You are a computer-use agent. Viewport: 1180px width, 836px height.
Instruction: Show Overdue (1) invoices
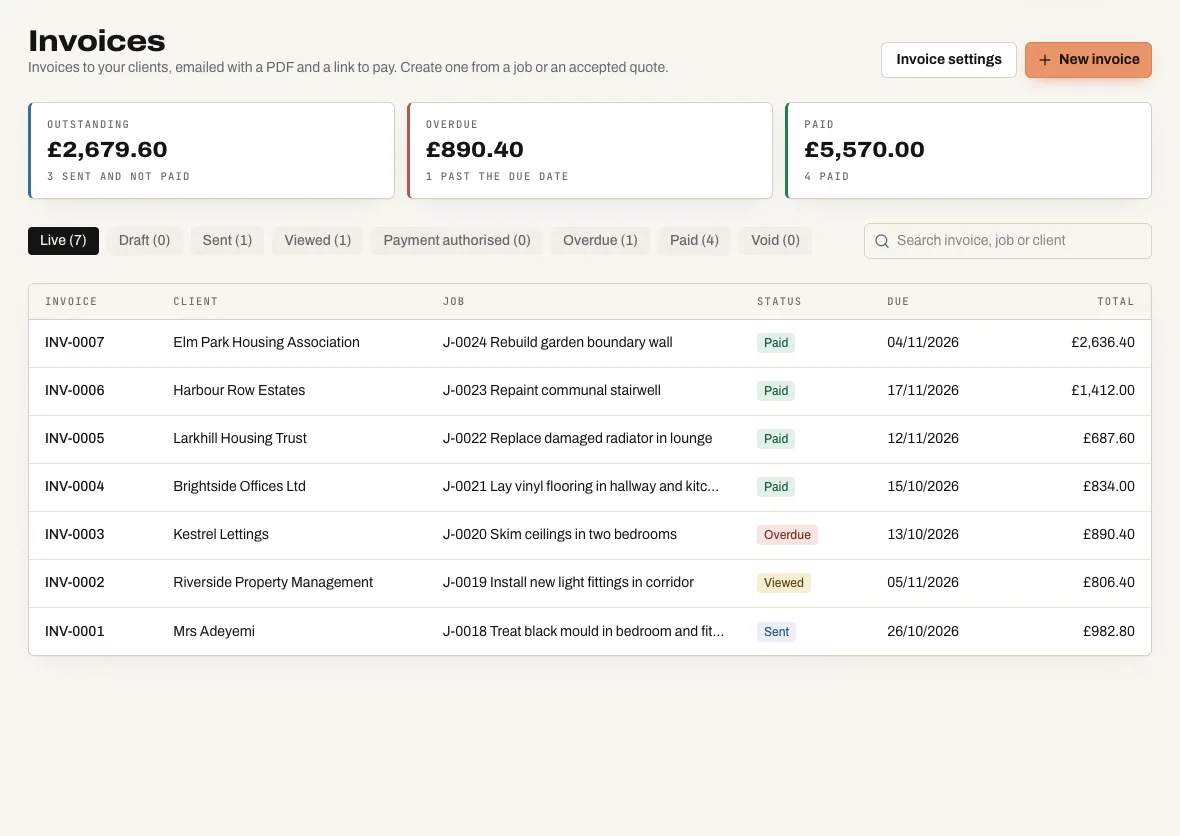(601, 241)
